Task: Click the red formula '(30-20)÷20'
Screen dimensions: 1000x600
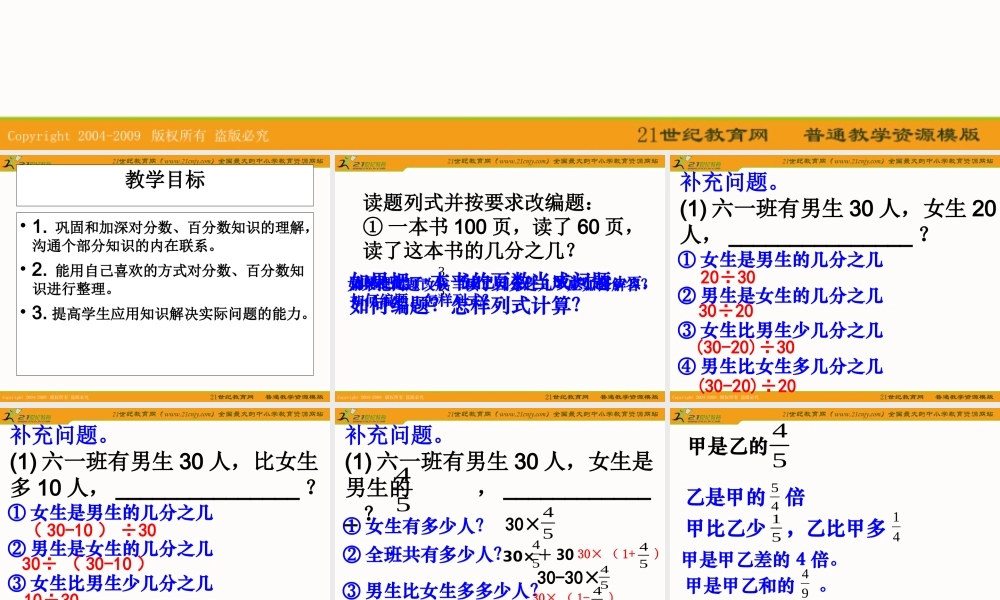Action: click(747, 385)
